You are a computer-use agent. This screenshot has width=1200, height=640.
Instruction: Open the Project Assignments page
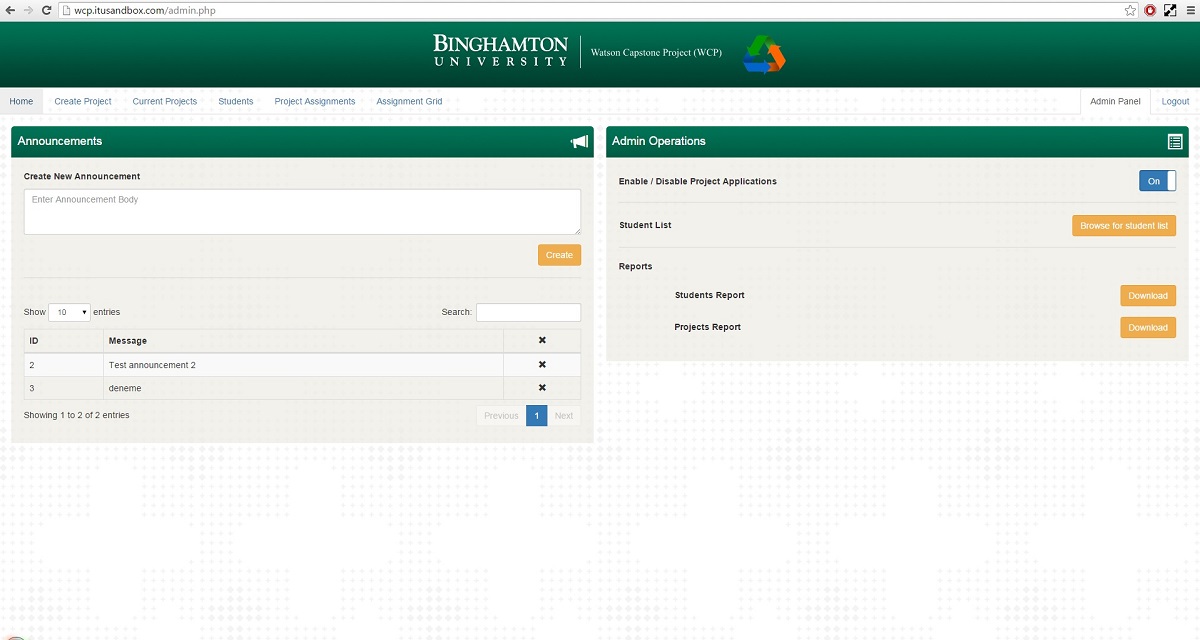coord(315,101)
